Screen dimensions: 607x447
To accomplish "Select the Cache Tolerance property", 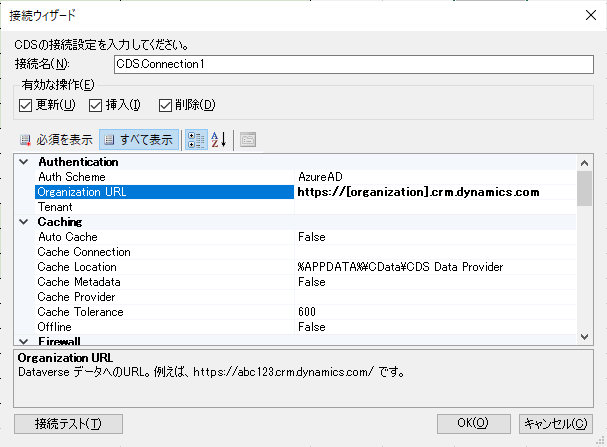I will click(x=165, y=312).
